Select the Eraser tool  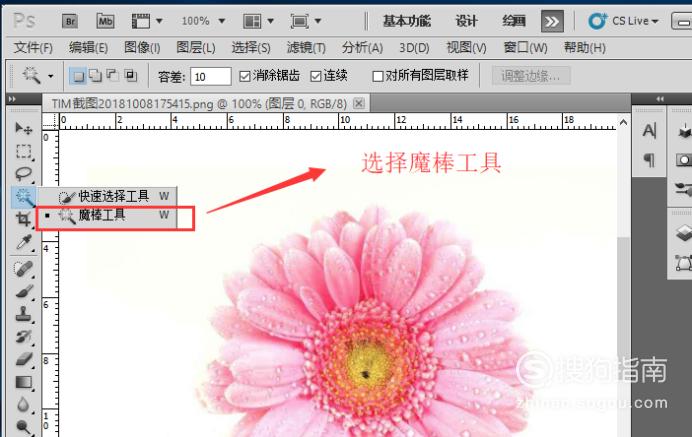[x=24, y=359]
